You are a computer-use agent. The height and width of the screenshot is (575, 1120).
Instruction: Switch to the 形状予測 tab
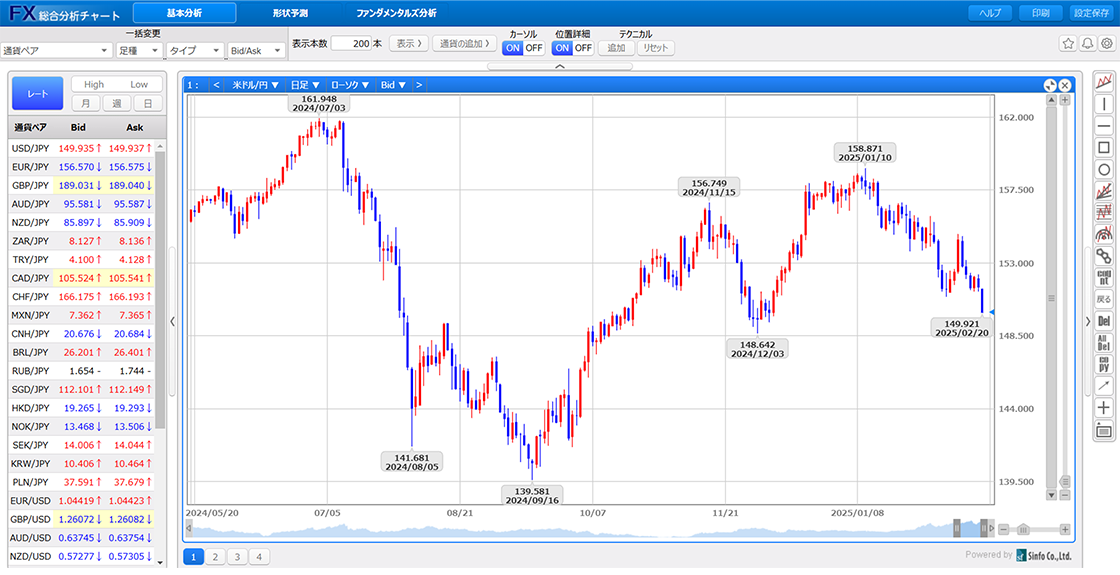291,13
